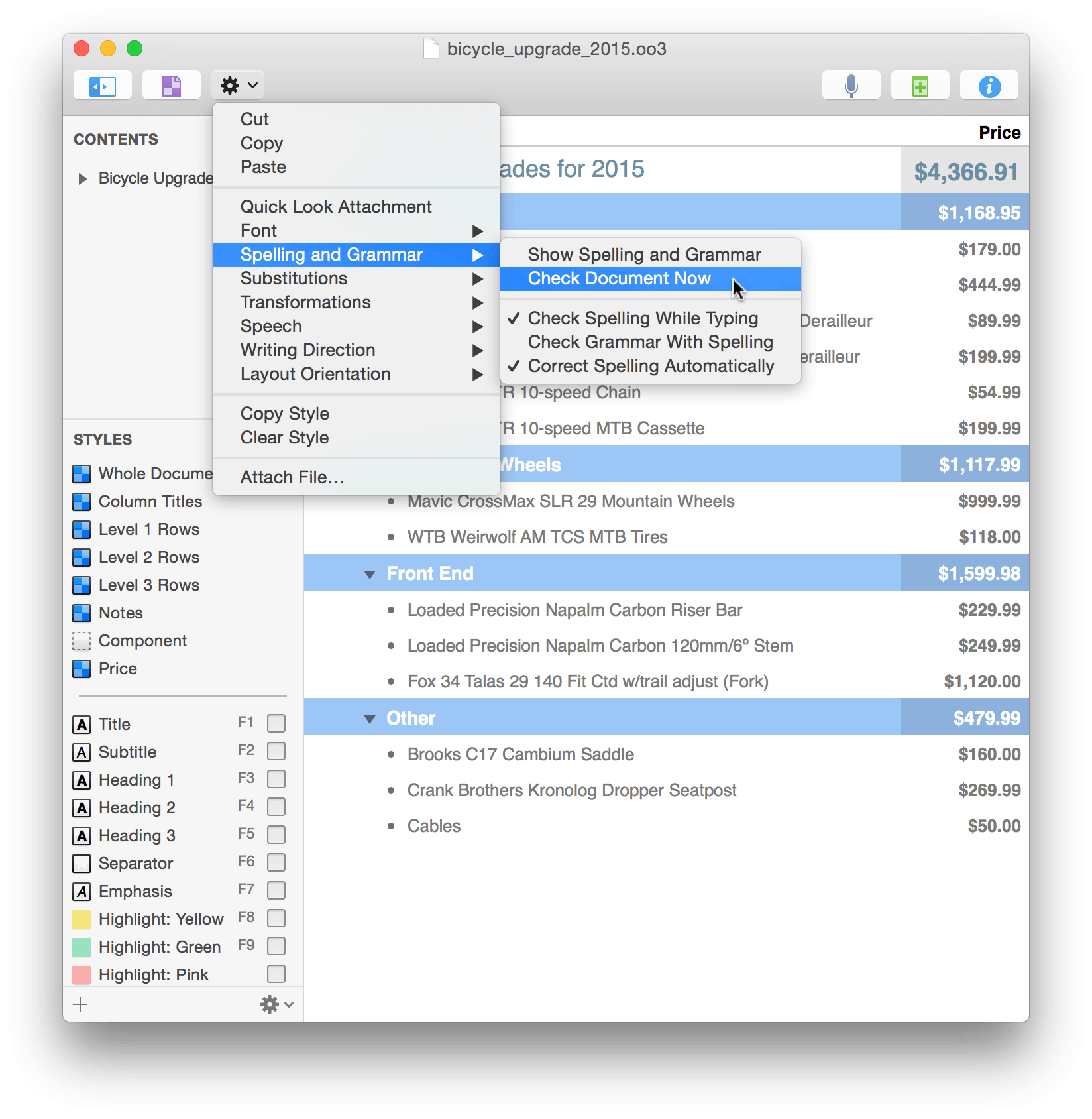1092x1119 pixels.
Task: Add a new style with plus button
Action: pos(80,1004)
